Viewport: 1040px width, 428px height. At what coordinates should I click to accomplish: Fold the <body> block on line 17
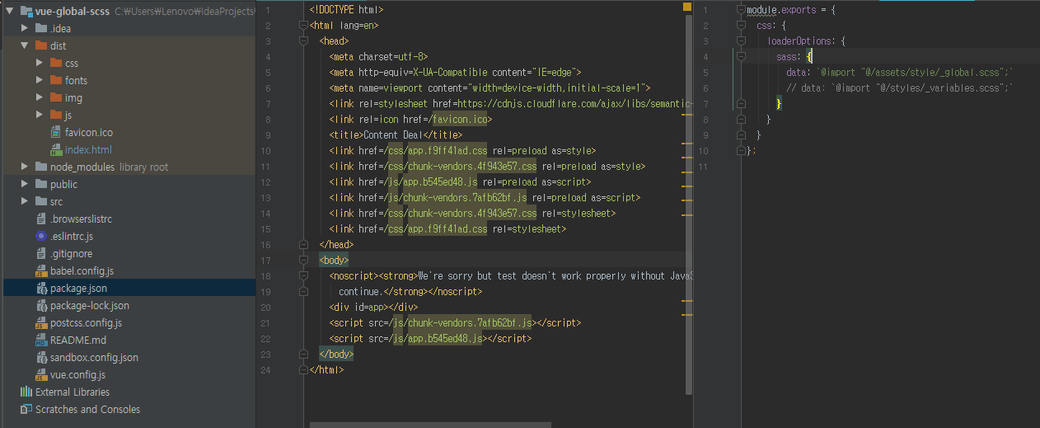pos(304,260)
